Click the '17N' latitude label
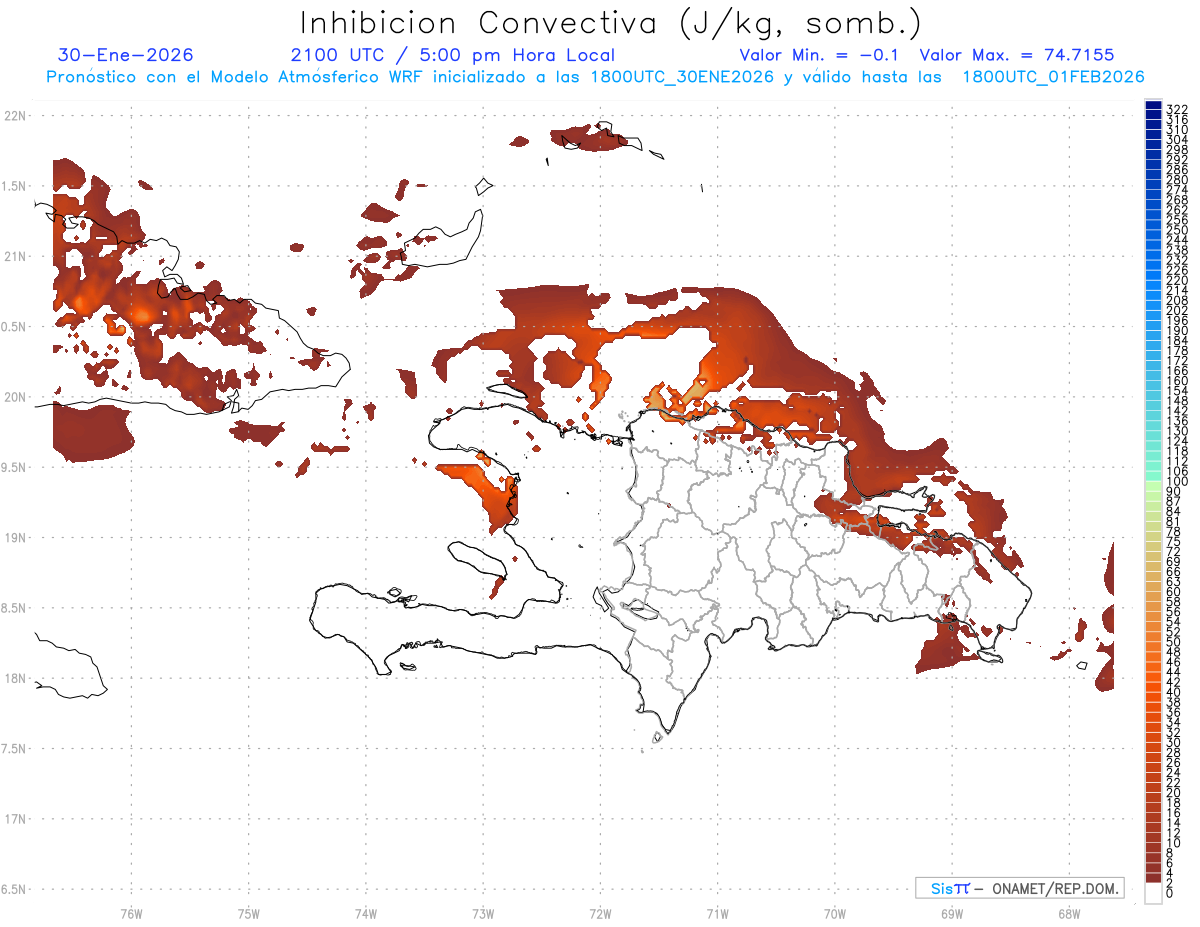Screen dimensions: 1200x927 14,819
